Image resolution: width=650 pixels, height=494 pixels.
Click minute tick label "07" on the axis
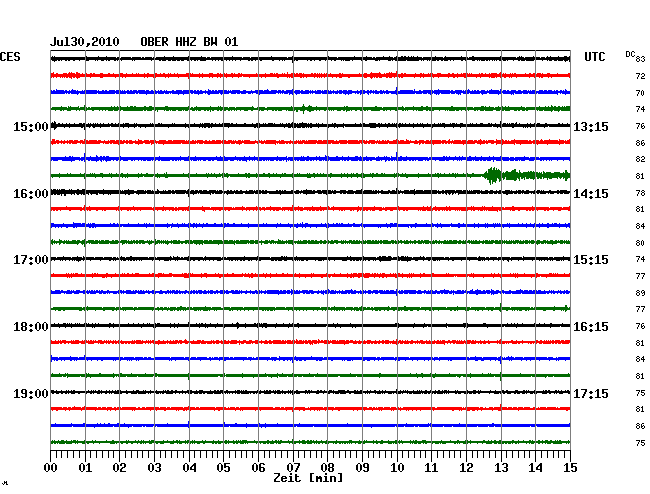click(293, 468)
